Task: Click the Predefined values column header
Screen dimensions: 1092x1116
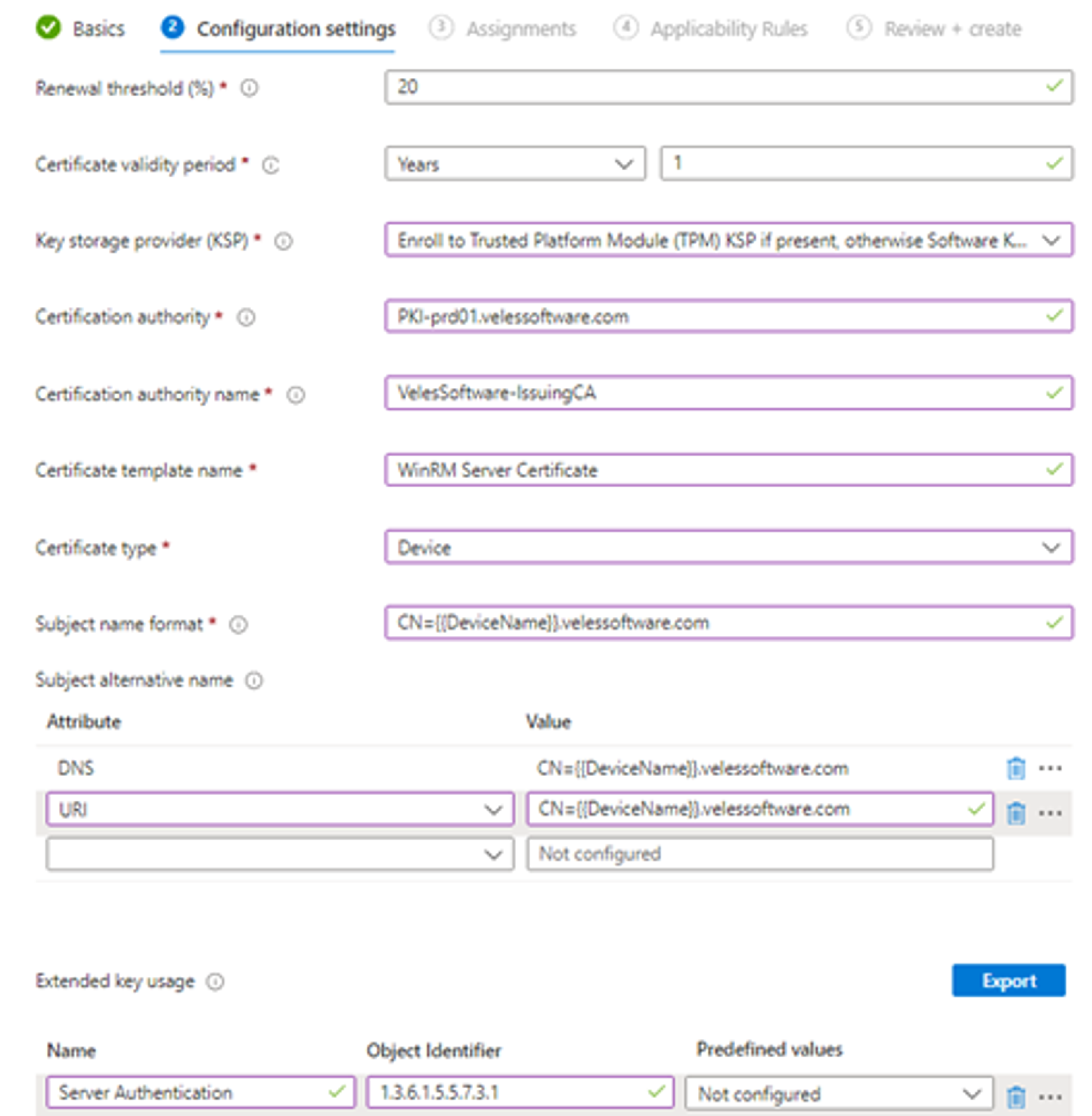Action: point(769,1049)
